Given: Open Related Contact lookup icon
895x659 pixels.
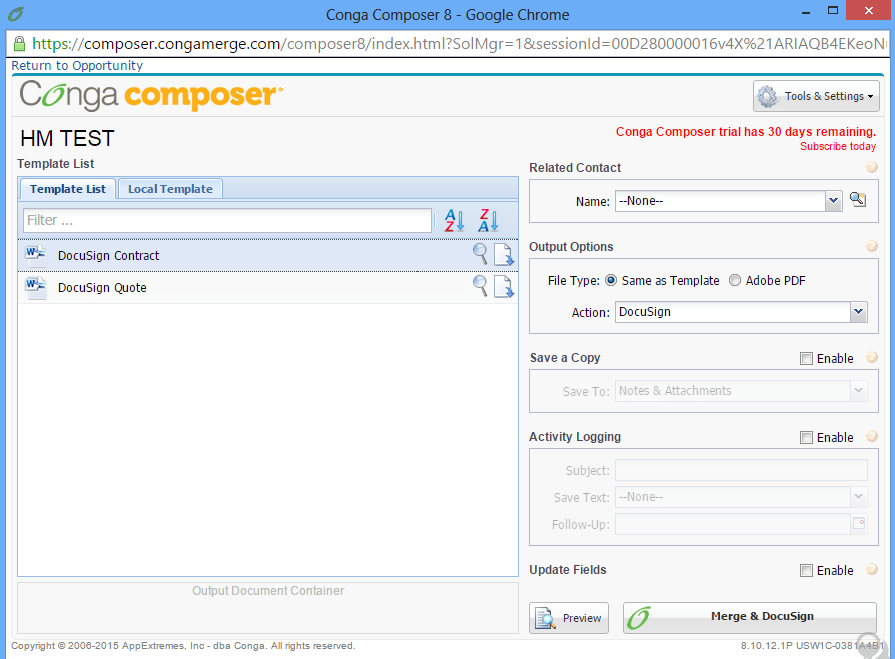Looking at the screenshot, I should point(858,200).
